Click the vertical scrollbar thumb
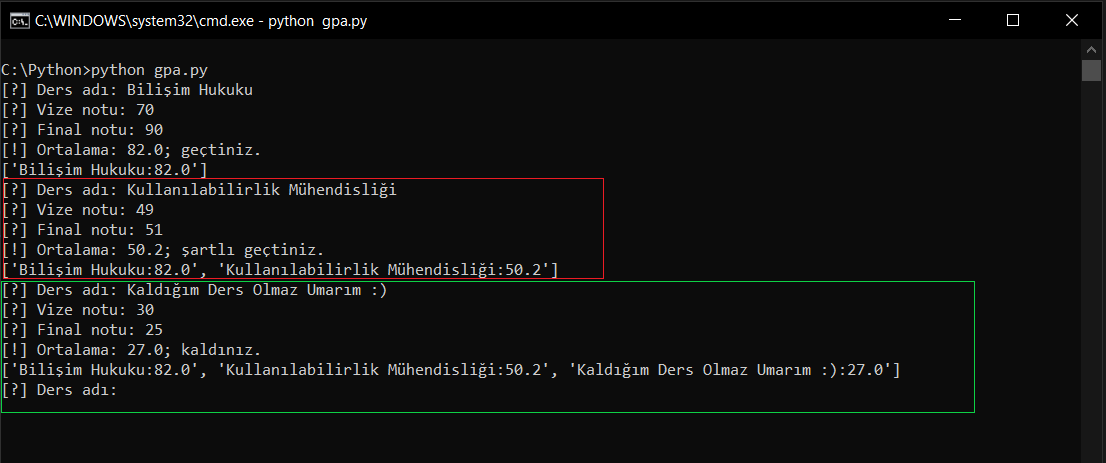This screenshot has width=1106, height=463. 1091,70
